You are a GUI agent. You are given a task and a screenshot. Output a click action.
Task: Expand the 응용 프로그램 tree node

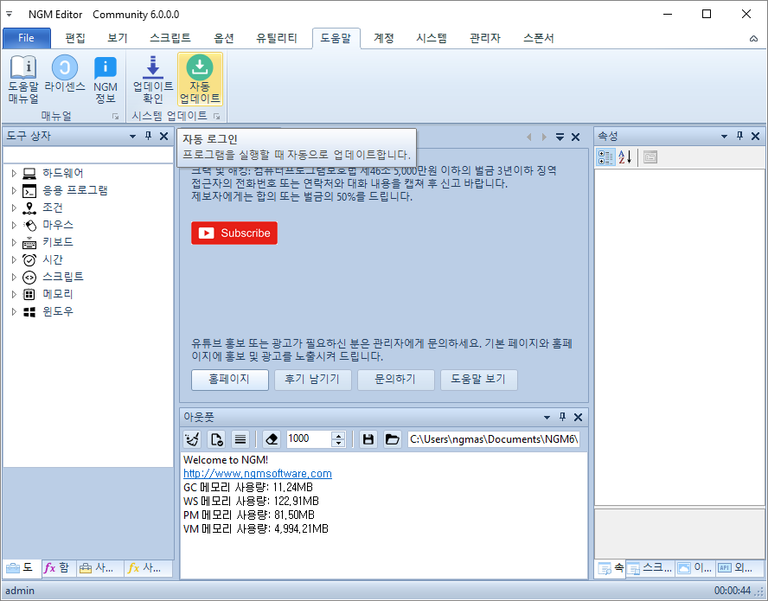pyautogui.click(x=14, y=191)
